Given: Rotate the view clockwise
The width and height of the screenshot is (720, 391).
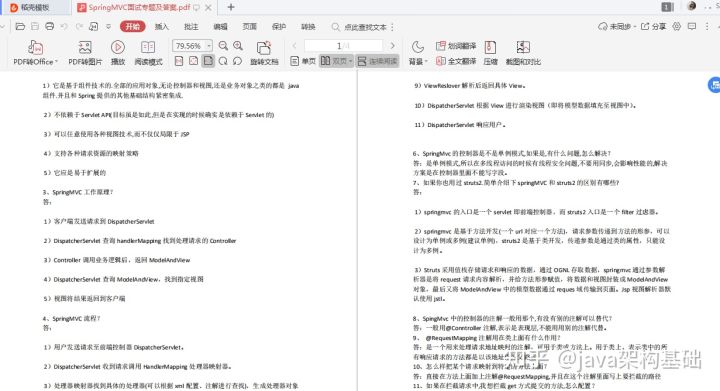Looking at the screenshot, I should (x=223, y=61).
